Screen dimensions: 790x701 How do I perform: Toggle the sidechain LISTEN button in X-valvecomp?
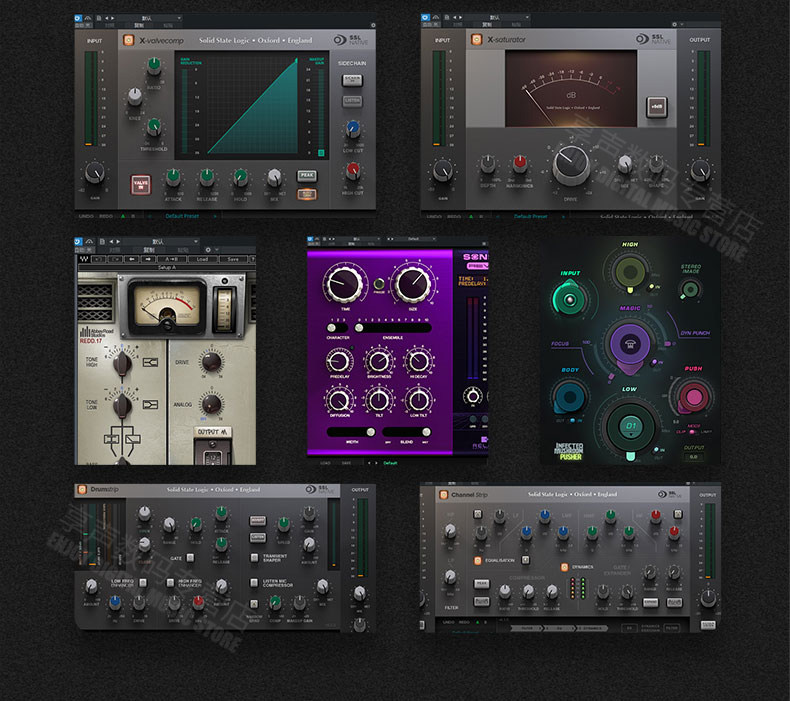[353, 101]
